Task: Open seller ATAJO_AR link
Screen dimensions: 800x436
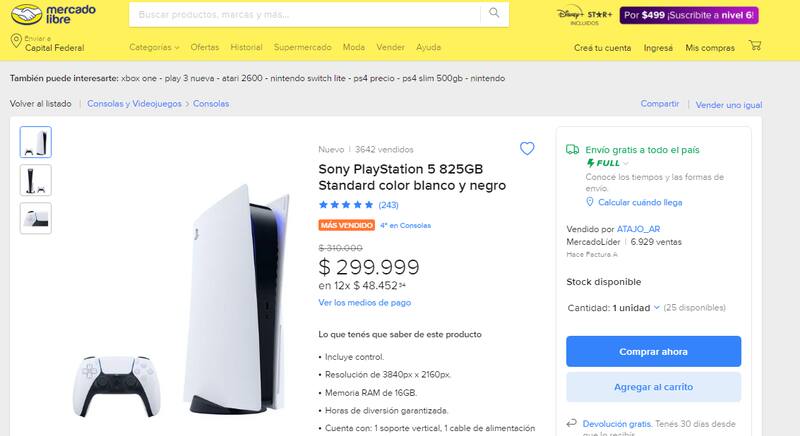Action: (638, 229)
